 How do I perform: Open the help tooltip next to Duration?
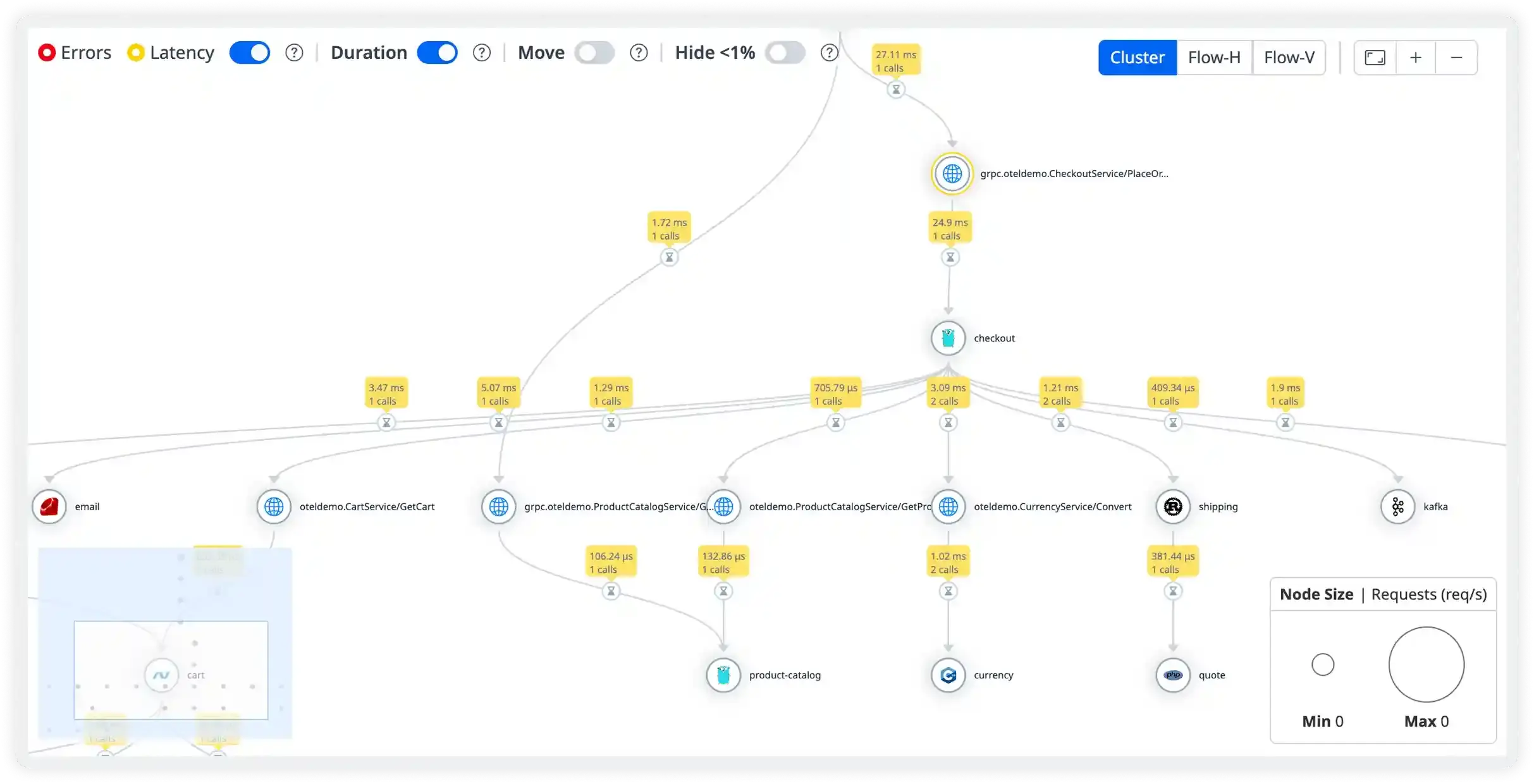click(482, 52)
